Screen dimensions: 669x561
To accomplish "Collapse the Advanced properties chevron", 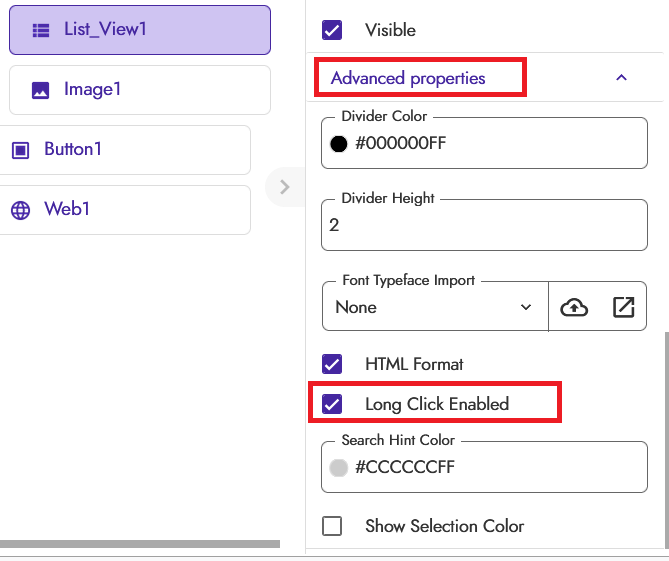I will [x=621, y=78].
